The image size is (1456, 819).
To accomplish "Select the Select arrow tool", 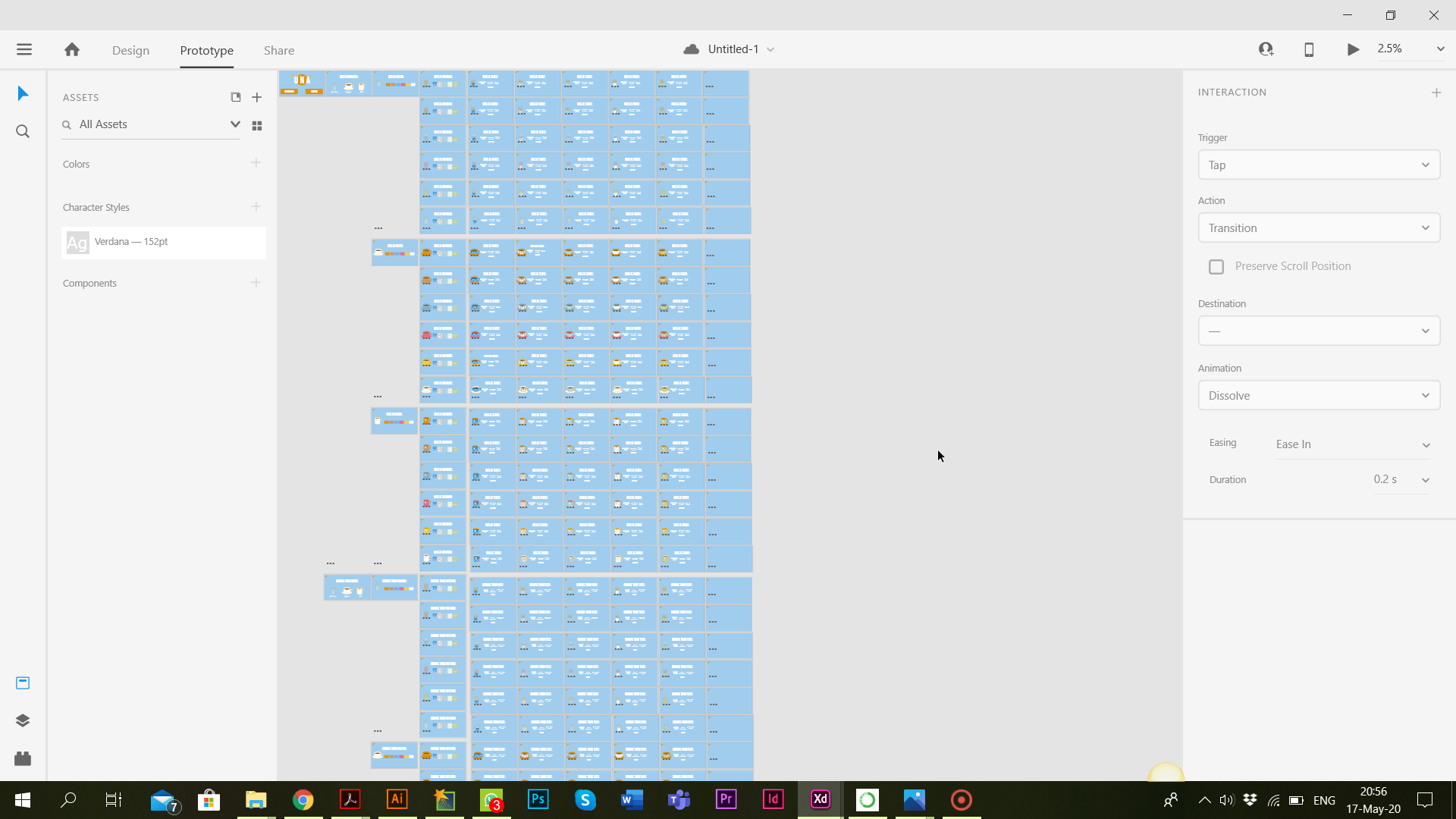I will coord(23,93).
